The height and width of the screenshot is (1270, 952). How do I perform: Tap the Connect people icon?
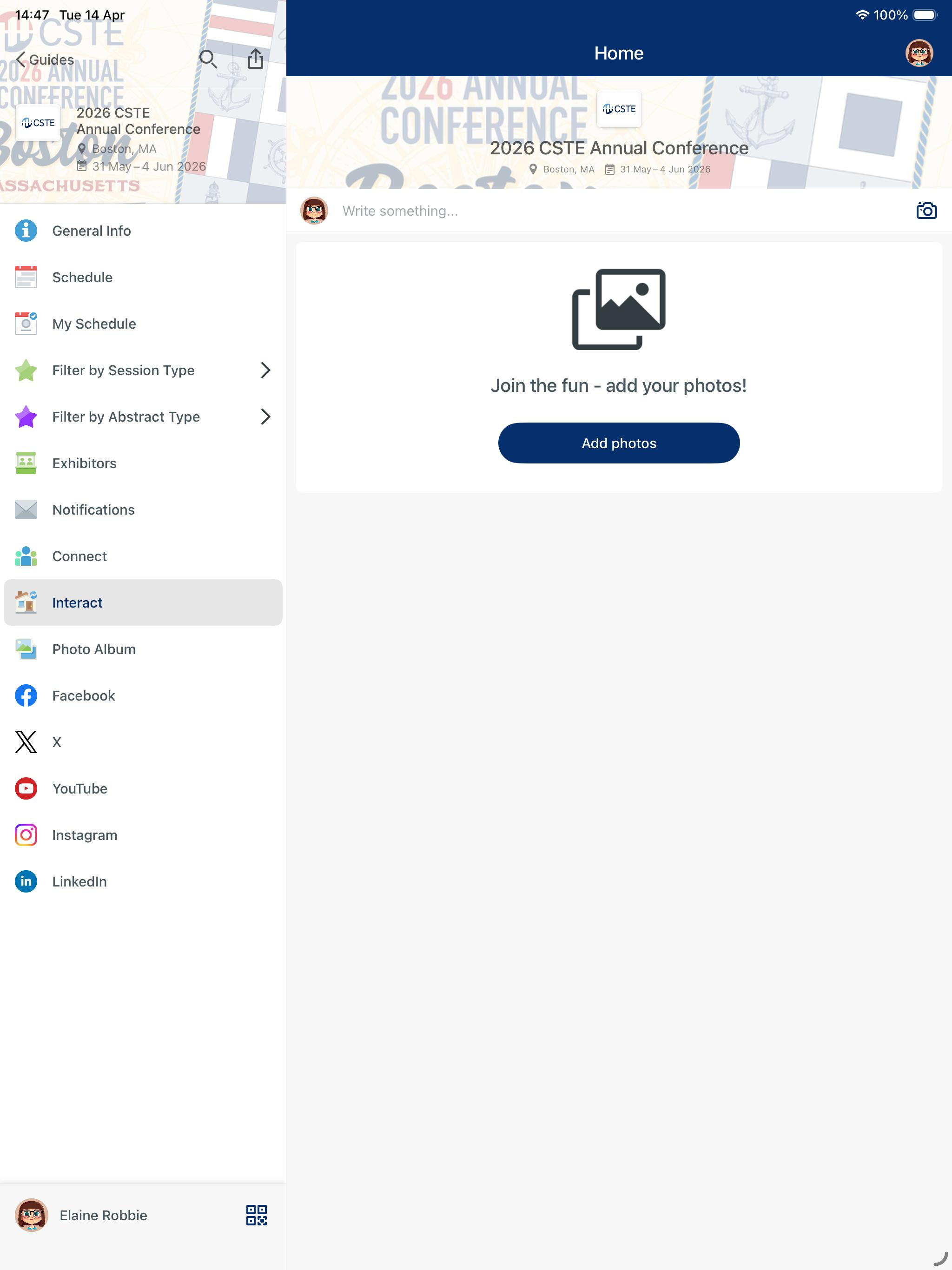(x=26, y=556)
